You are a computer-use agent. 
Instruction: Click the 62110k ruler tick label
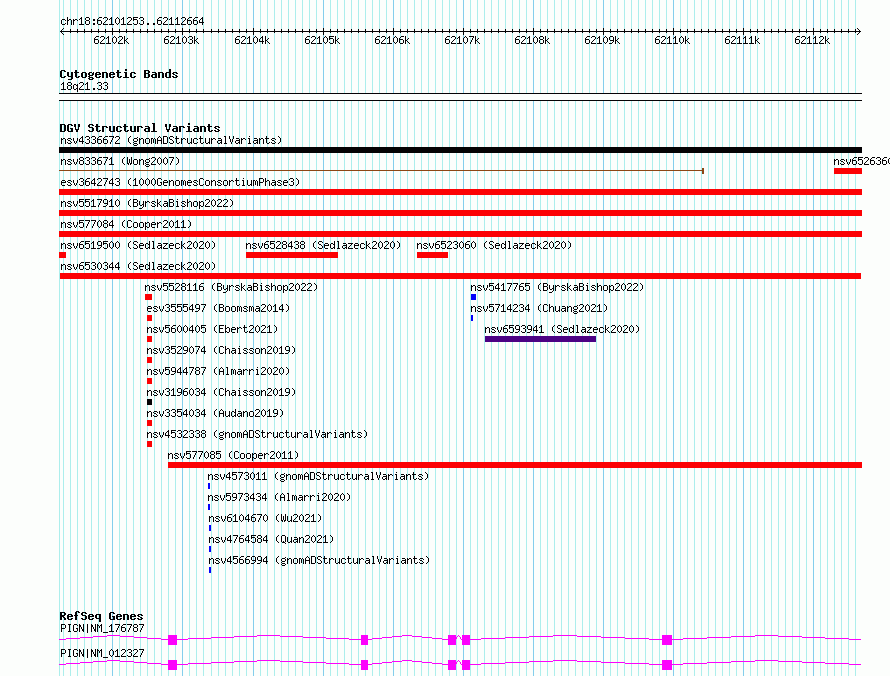click(x=672, y=40)
